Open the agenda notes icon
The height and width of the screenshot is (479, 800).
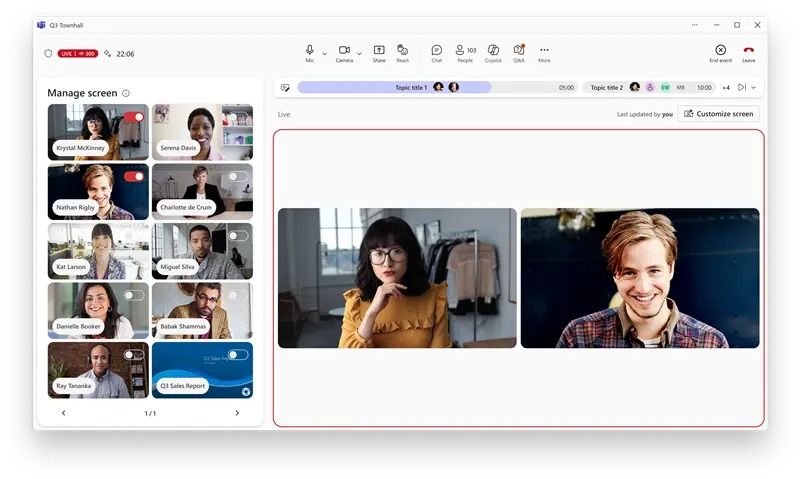click(285, 88)
